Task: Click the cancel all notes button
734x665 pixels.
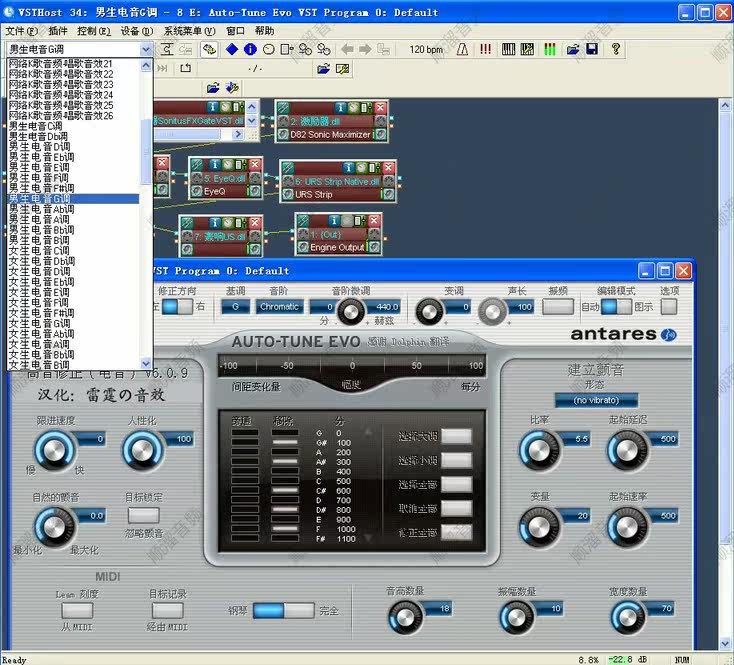Action: [456, 508]
